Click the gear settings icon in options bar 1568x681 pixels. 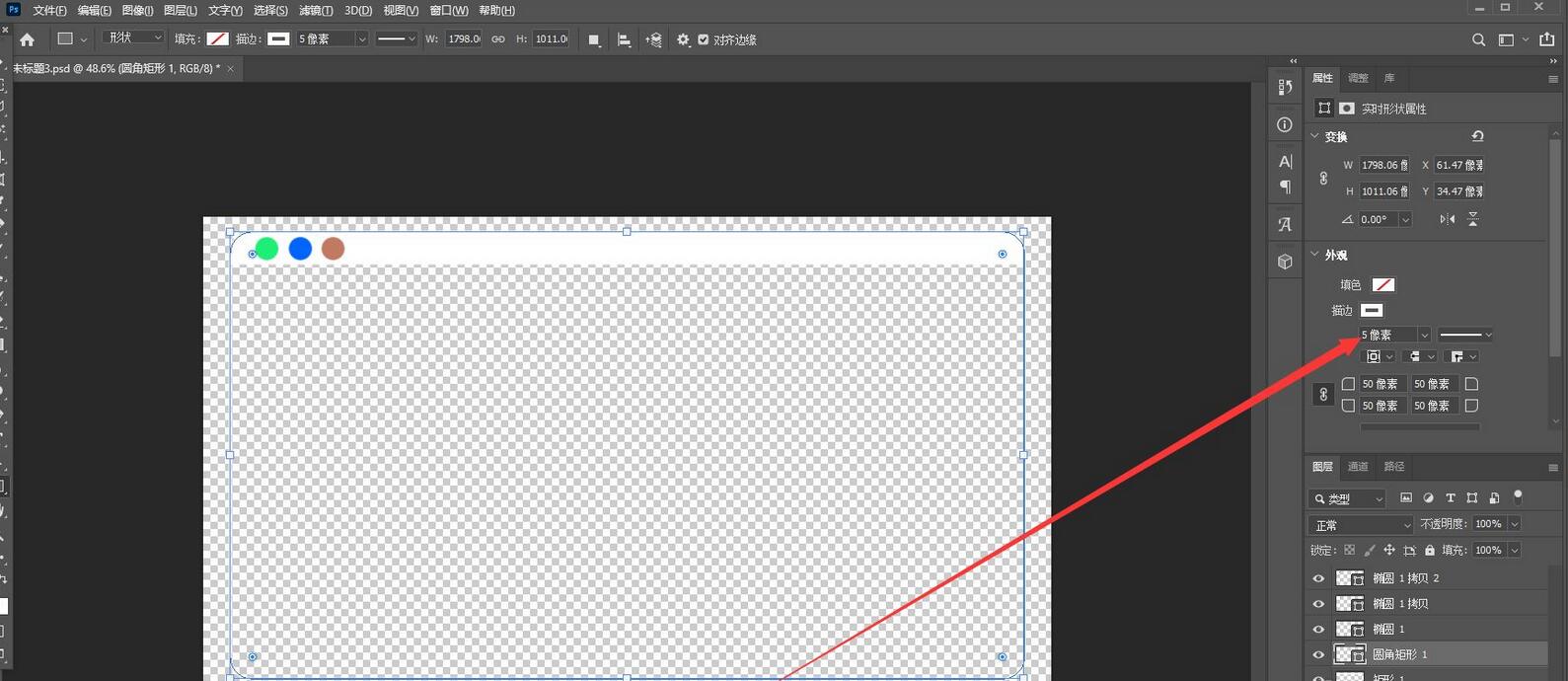tap(683, 39)
